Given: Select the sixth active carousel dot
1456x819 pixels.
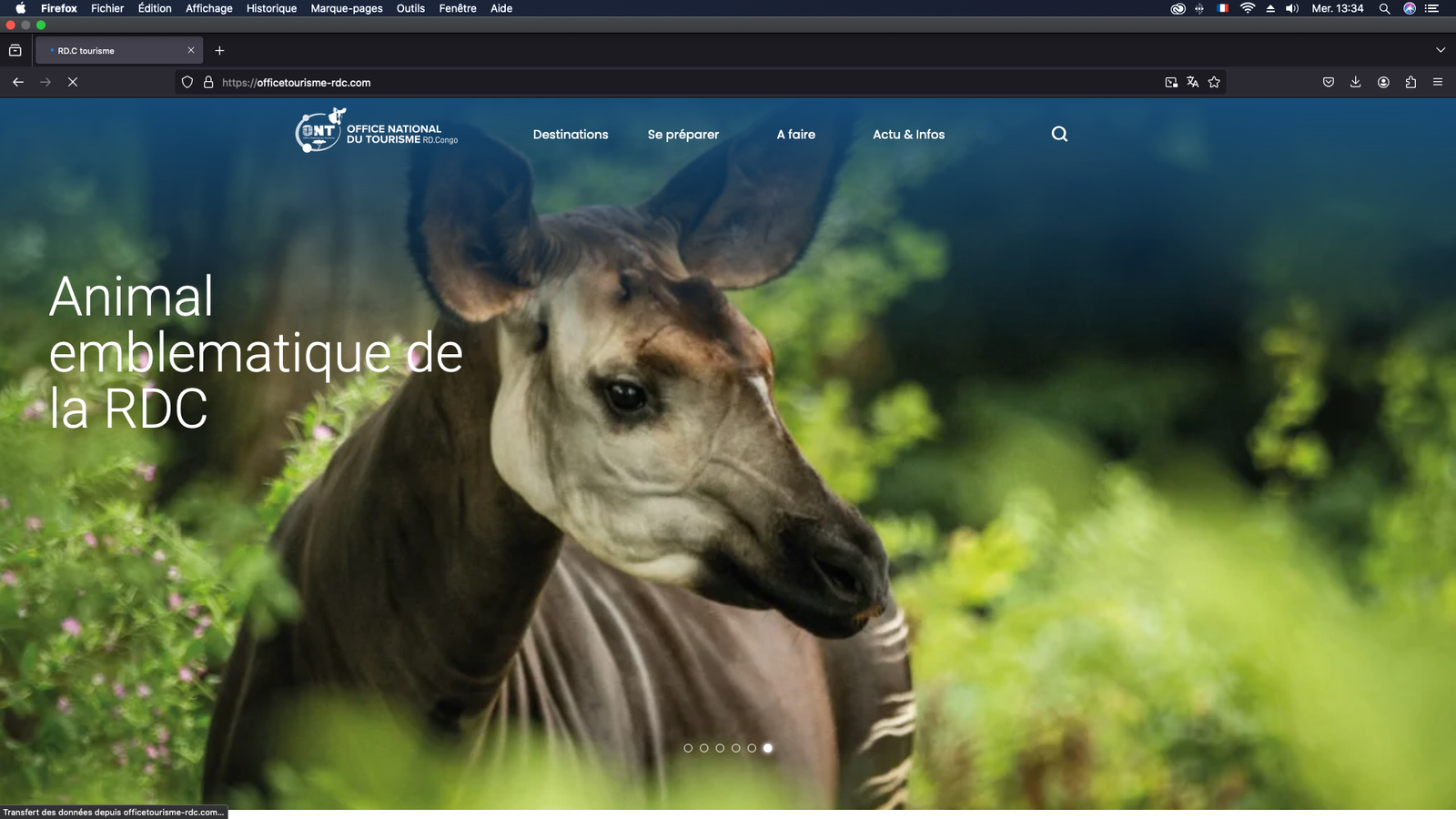Looking at the screenshot, I should pyautogui.click(x=768, y=748).
